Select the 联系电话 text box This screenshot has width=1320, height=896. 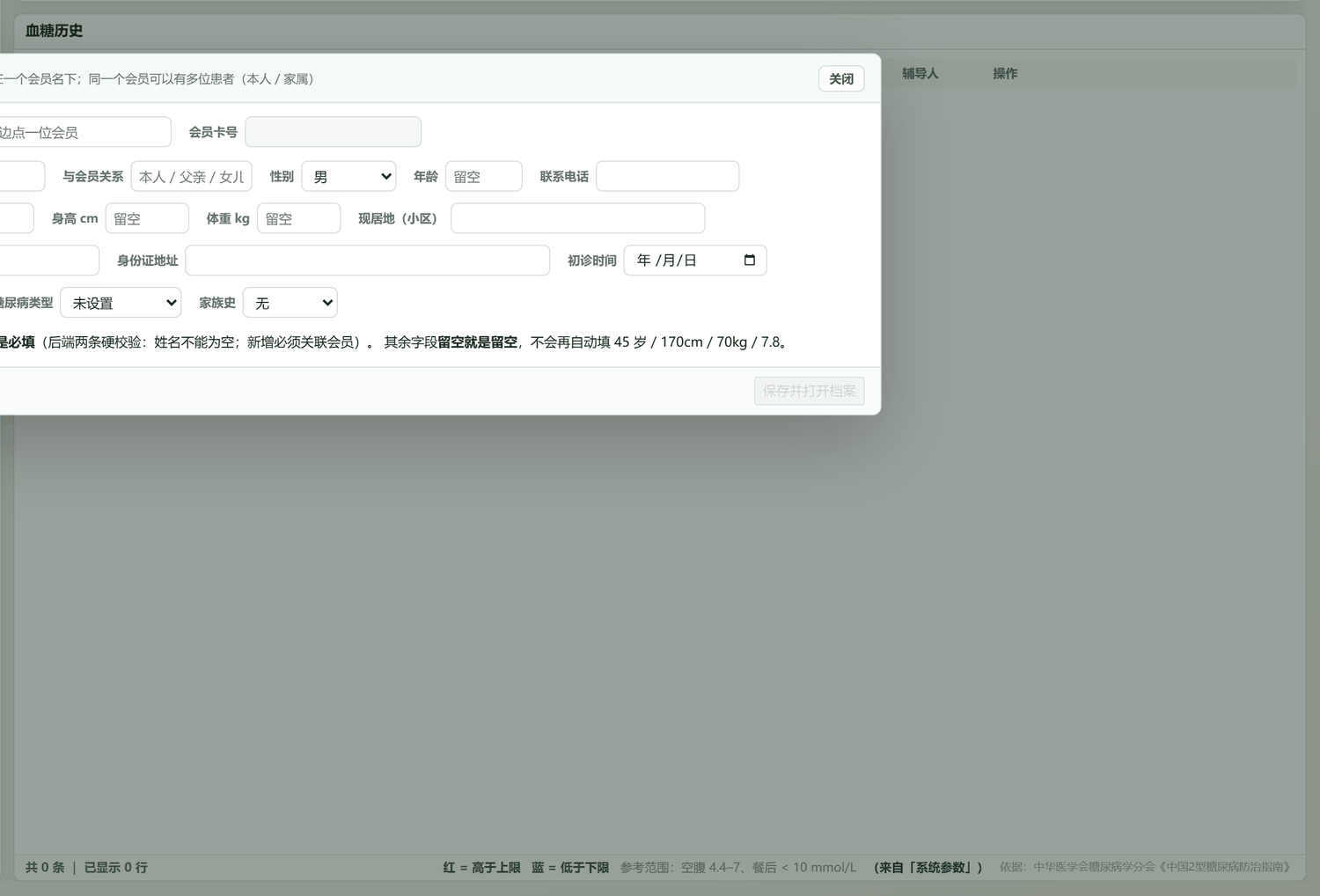click(x=668, y=176)
